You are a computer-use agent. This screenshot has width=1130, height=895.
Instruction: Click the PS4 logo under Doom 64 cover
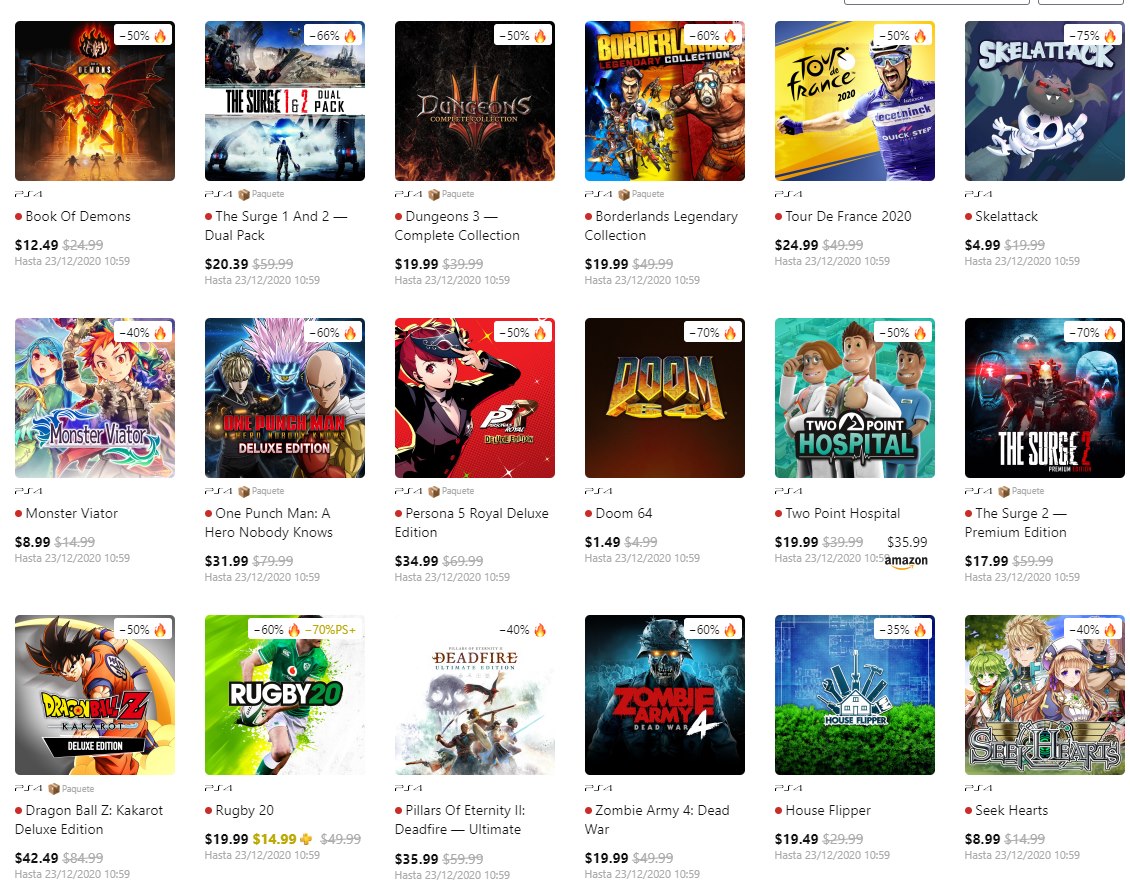tap(598, 491)
